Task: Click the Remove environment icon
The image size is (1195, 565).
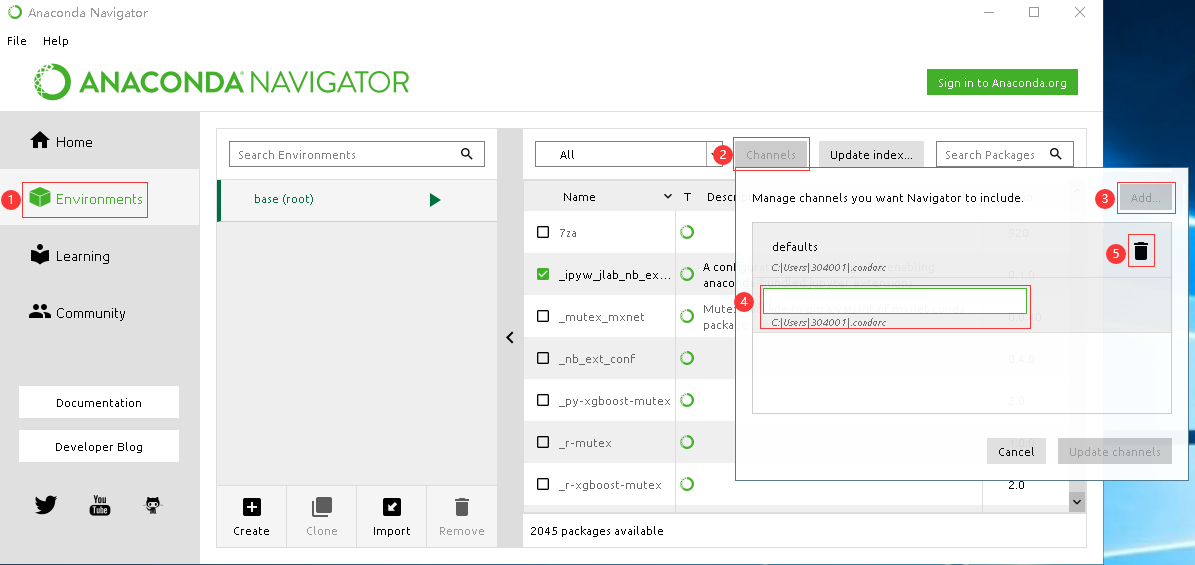Action: 461,507
